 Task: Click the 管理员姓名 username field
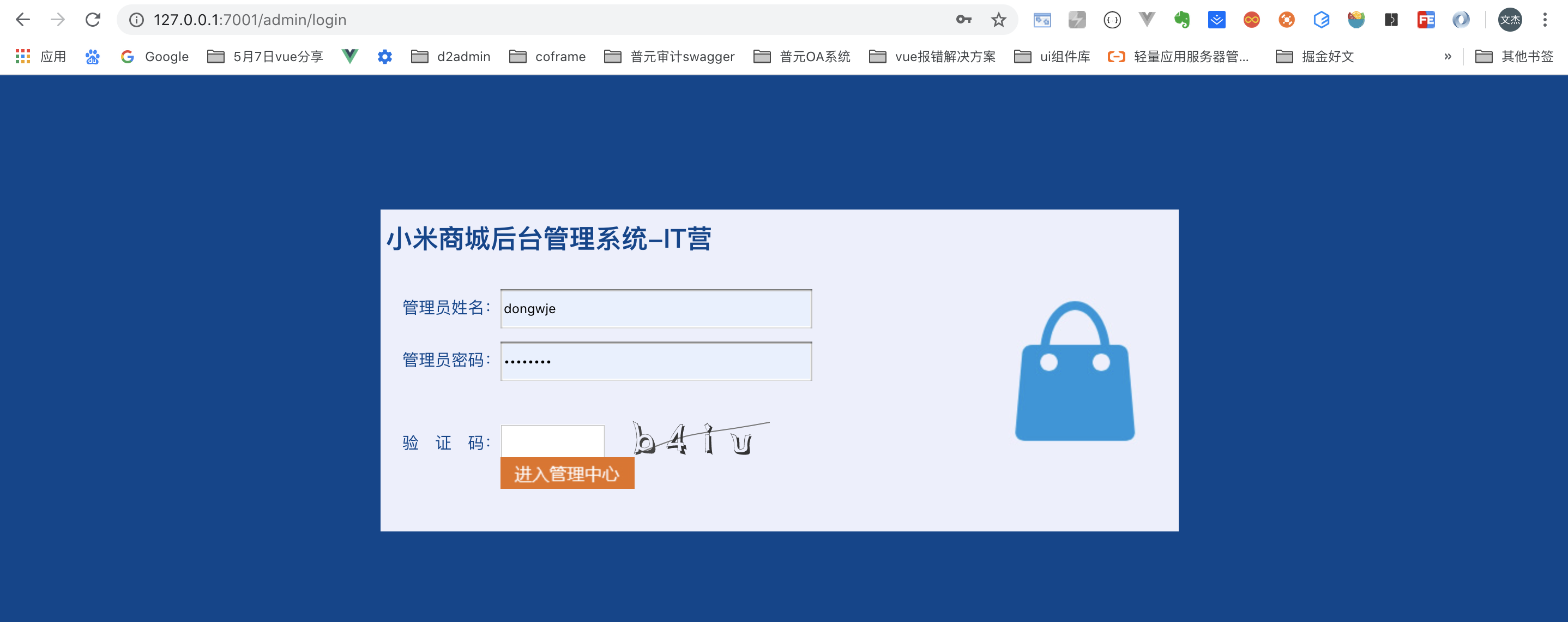[655, 309]
